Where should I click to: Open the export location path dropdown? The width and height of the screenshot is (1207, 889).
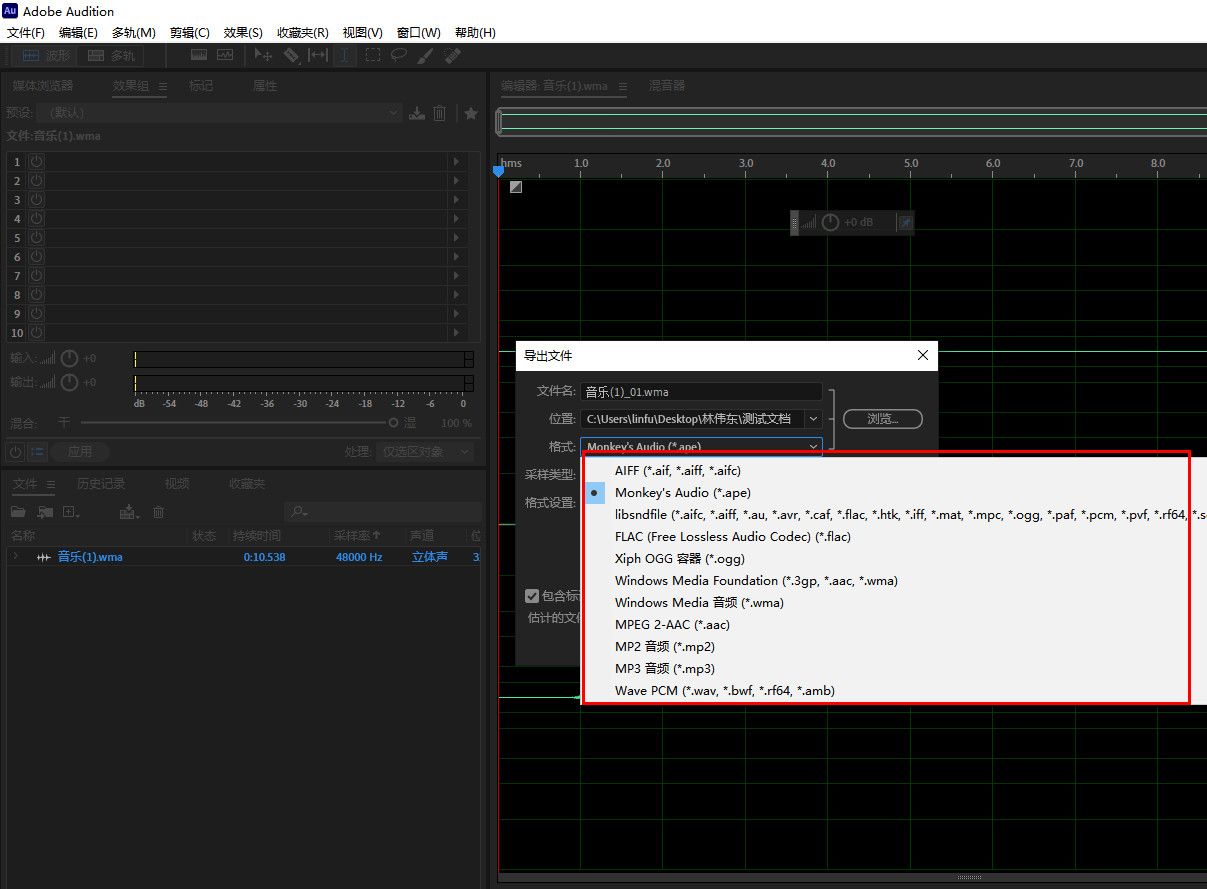813,419
